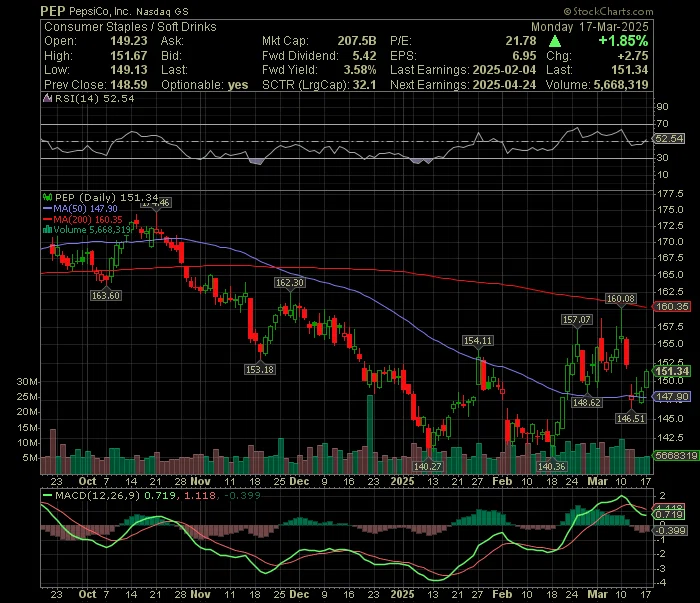Click the PEP (Daily) 151.34 legend entry
Viewport: 700px width, 603px height.
pos(106,197)
